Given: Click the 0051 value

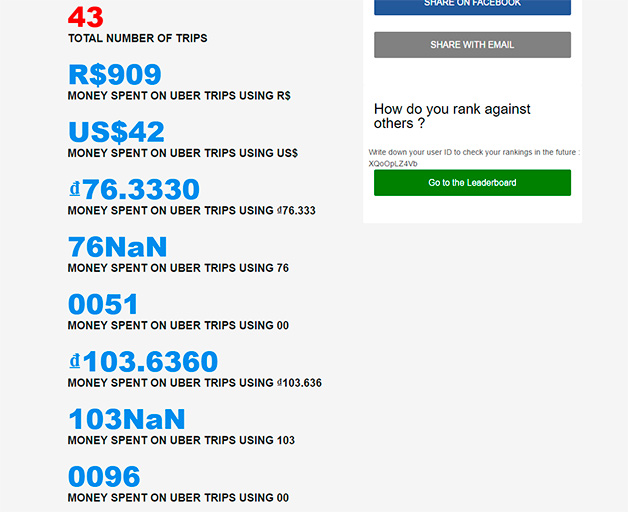Looking at the screenshot, I should coord(103,304).
